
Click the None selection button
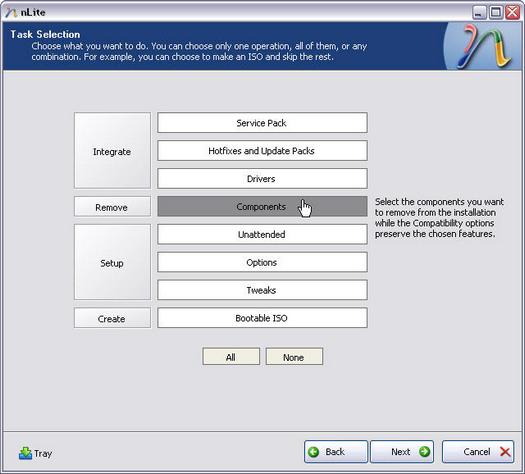pyautogui.click(x=294, y=357)
